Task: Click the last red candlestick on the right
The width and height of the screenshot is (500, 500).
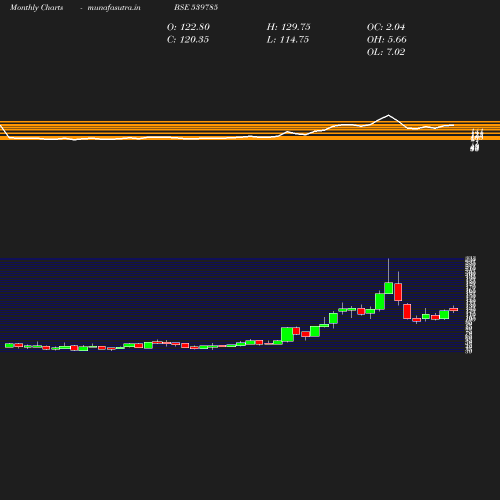Action: tap(454, 309)
